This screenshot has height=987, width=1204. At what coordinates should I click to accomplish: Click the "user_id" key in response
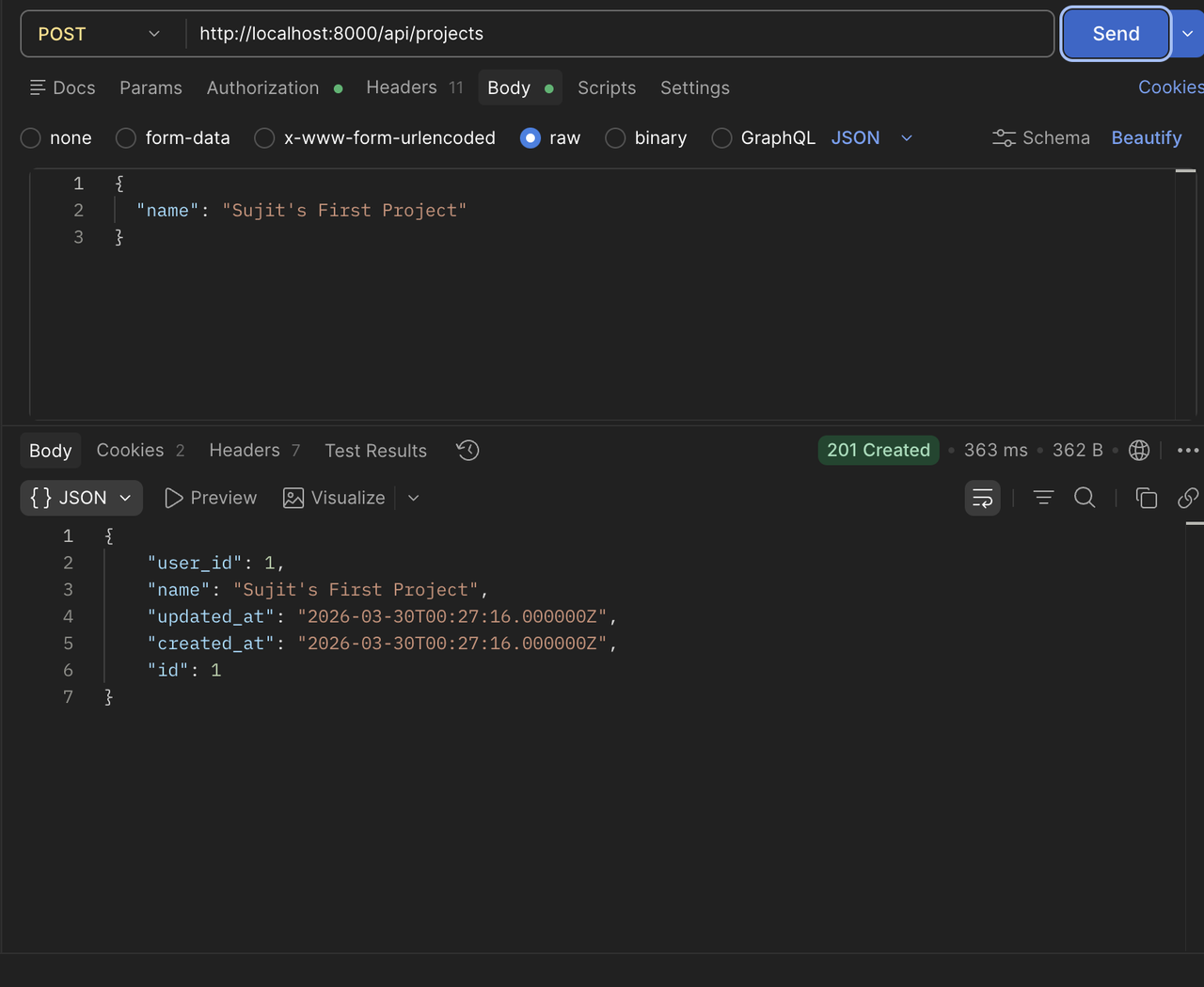tap(195, 563)
